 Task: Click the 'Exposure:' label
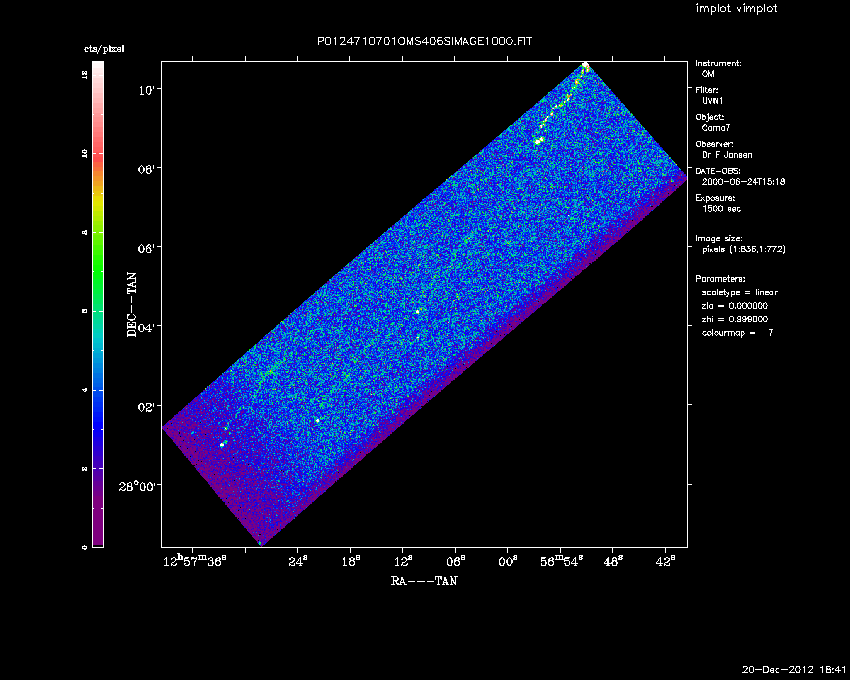click(715, 198)
